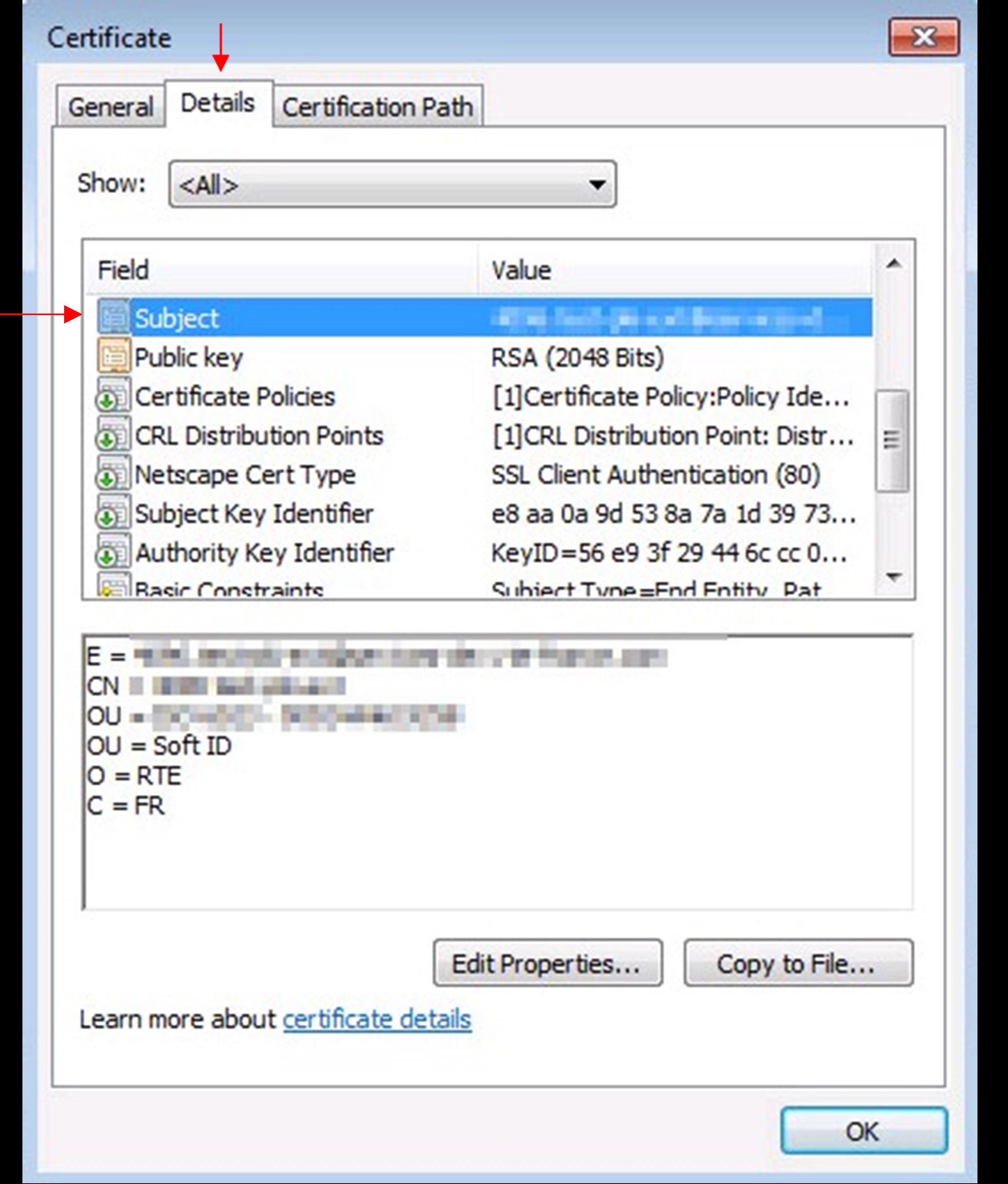Screen dimensions: 1008x1184
Task: Open the Show <All> dropdown
Action: point(393,185)
